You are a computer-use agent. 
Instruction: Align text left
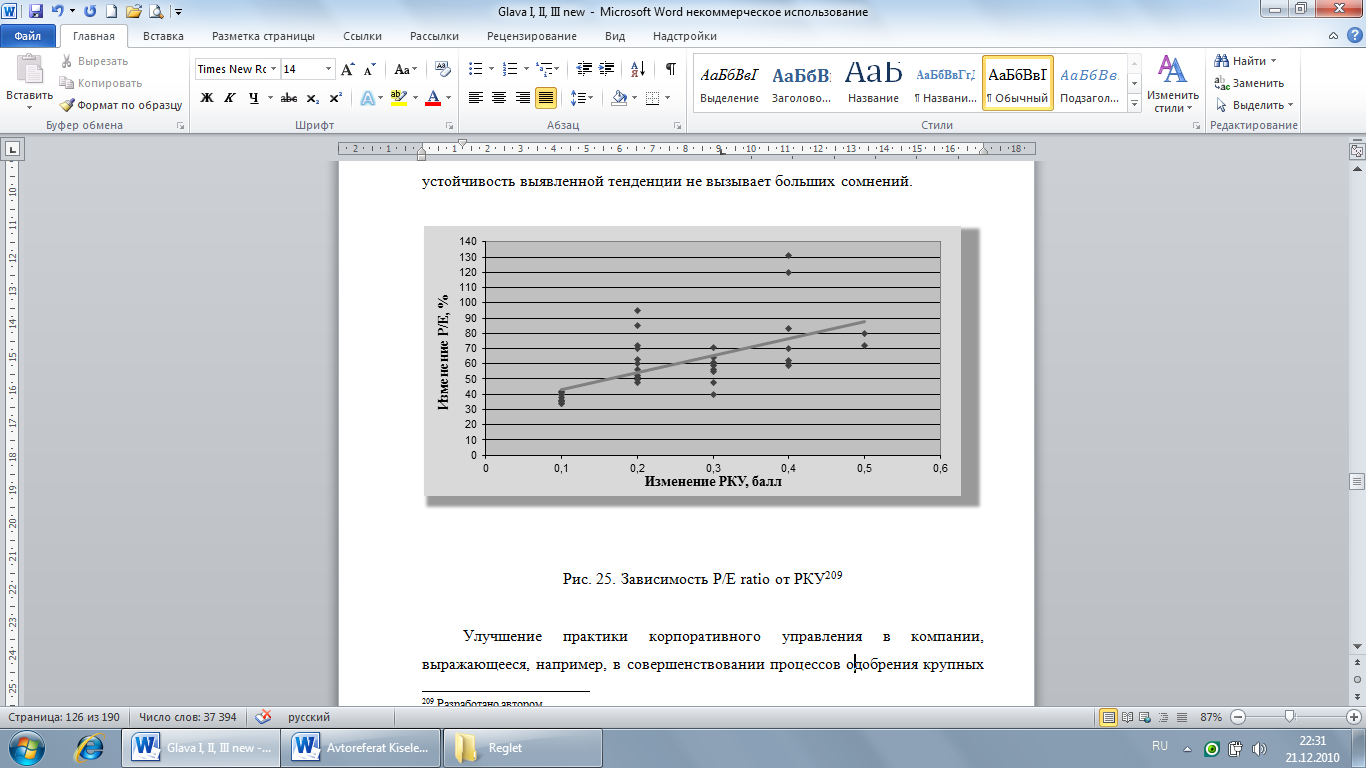(x=476, y=98)
